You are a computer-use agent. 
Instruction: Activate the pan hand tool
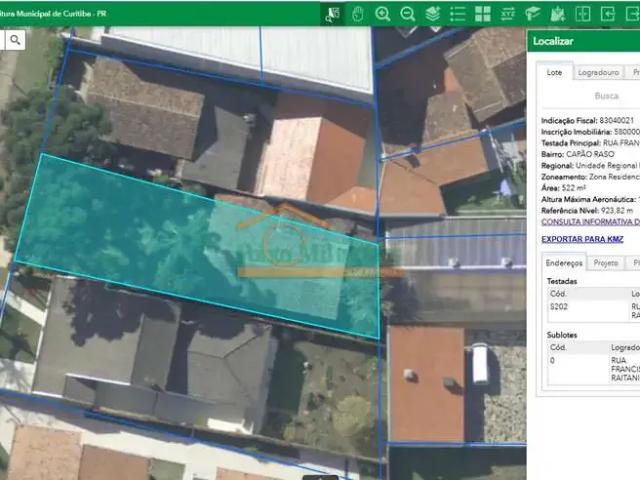pyautogui.click(x=358, y=14)
